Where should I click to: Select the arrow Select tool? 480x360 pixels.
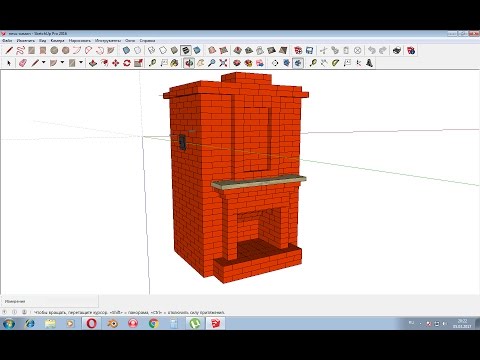tap(9, 63)
